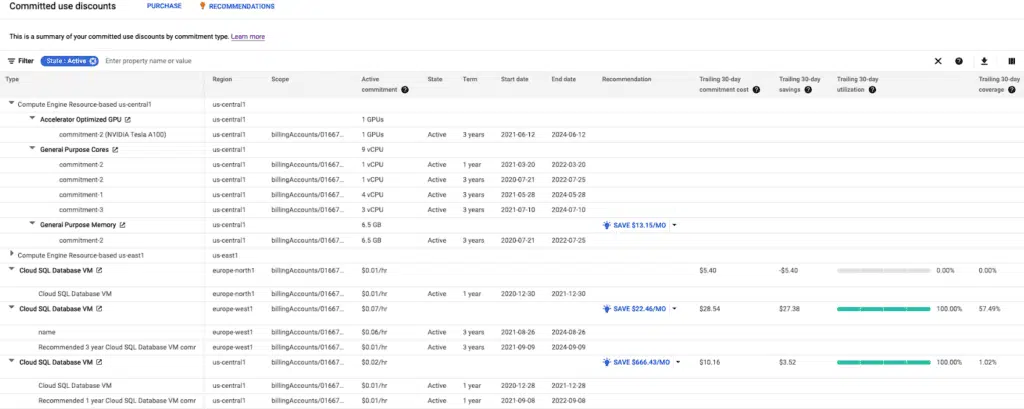This screenshot has width=1024, height=409.
Task: Collapse Compute Engine Resource-based us-central1 group
Action: coord(11,103)
